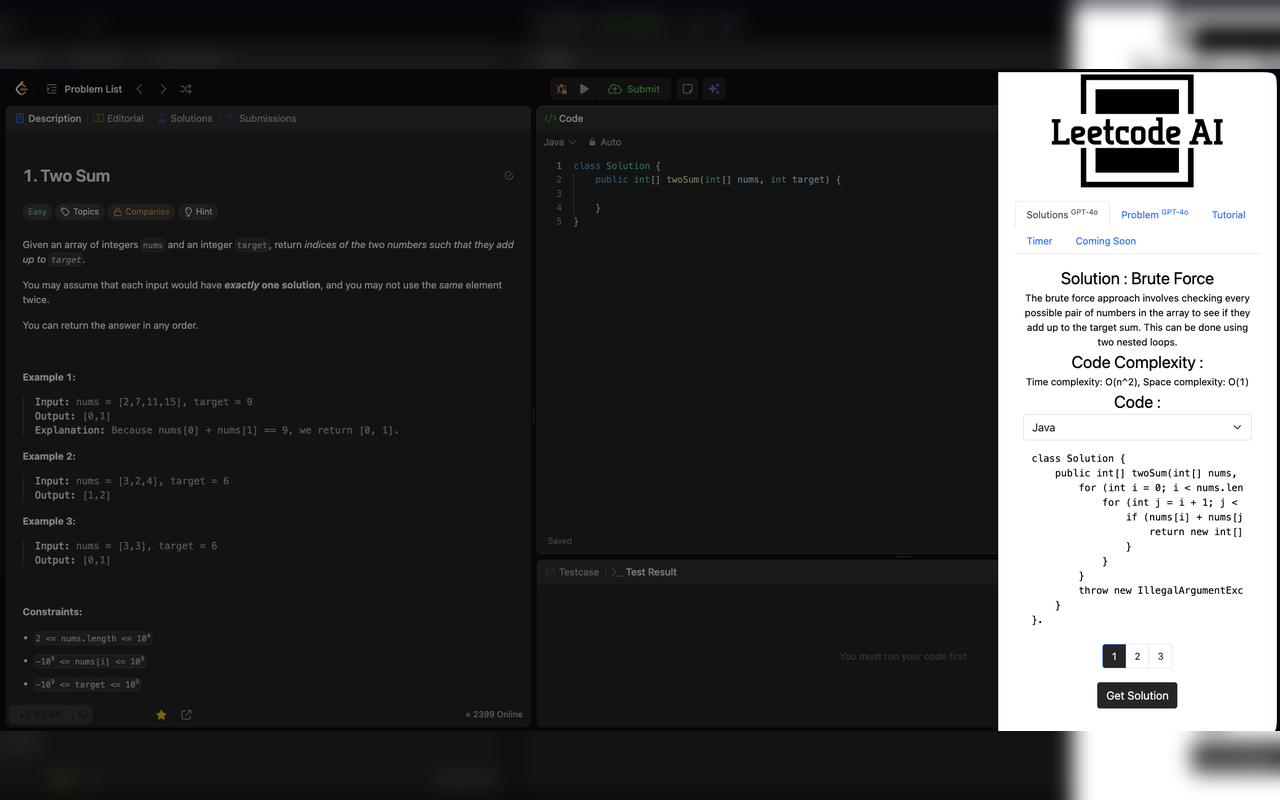Open the Timer tab

(1040, 241)
